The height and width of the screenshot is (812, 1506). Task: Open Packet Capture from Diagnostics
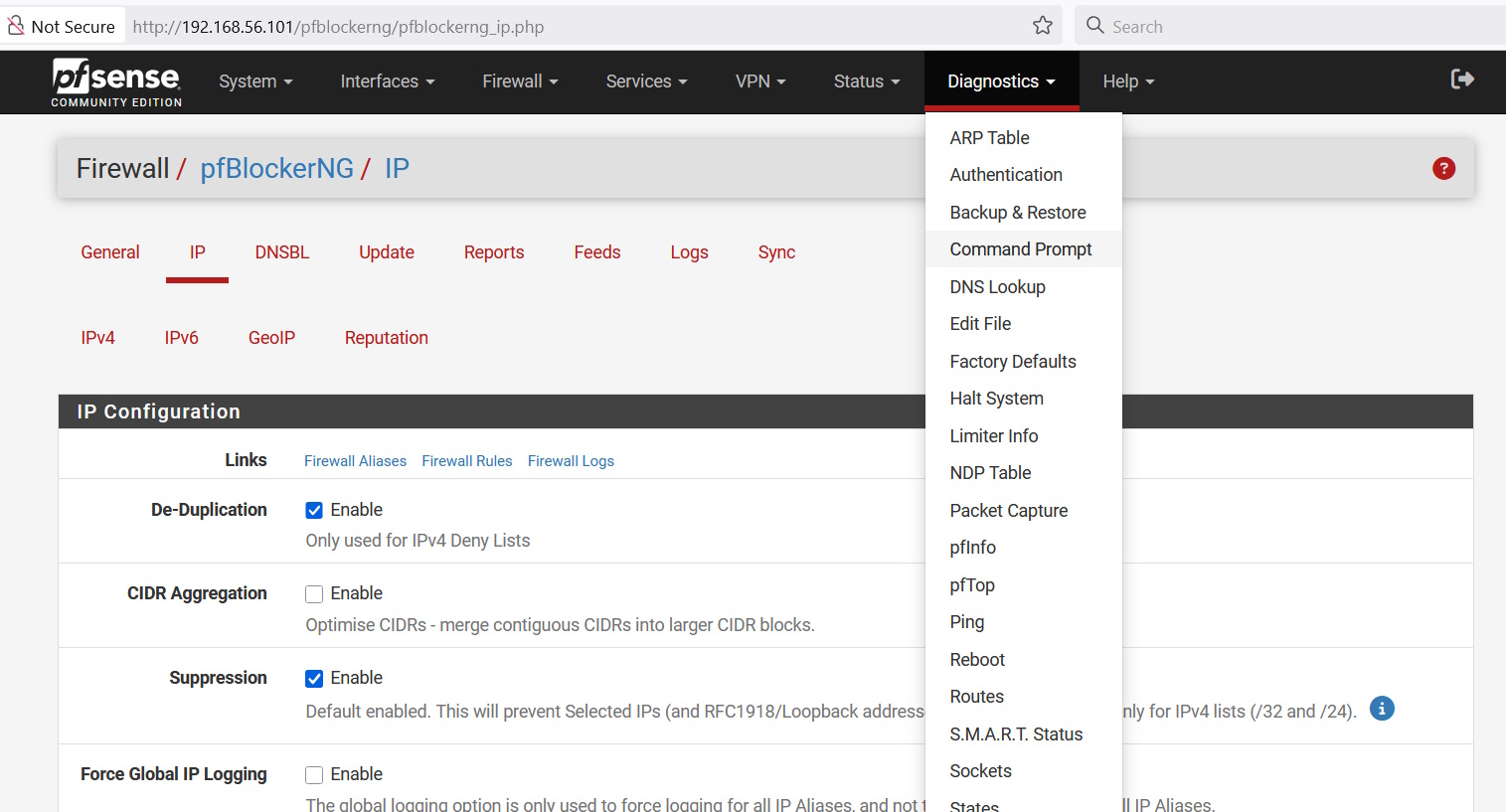1024,511
